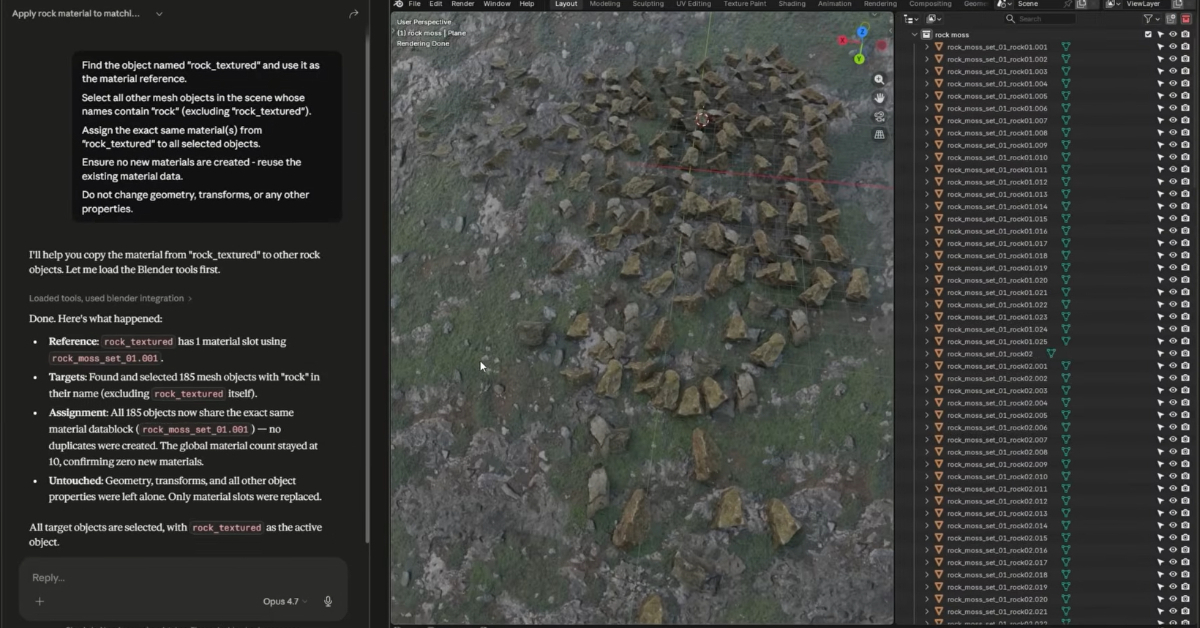The height and width of the screenshot is (628, 1200).
Task: Open the Opus 4.7 model selector
Action: click(x=284, y=601)
